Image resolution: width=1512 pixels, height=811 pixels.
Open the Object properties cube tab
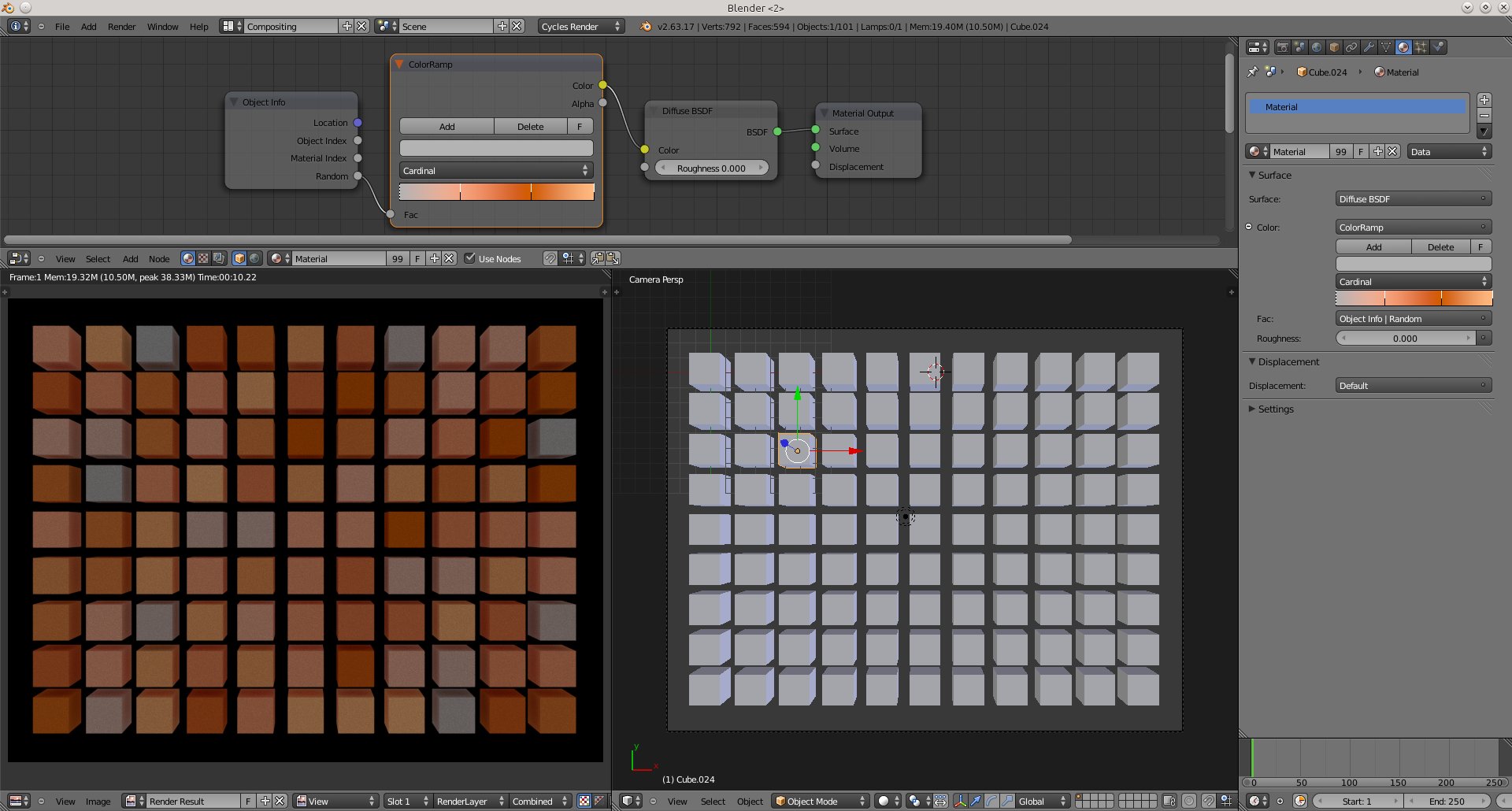point(1334,47)
